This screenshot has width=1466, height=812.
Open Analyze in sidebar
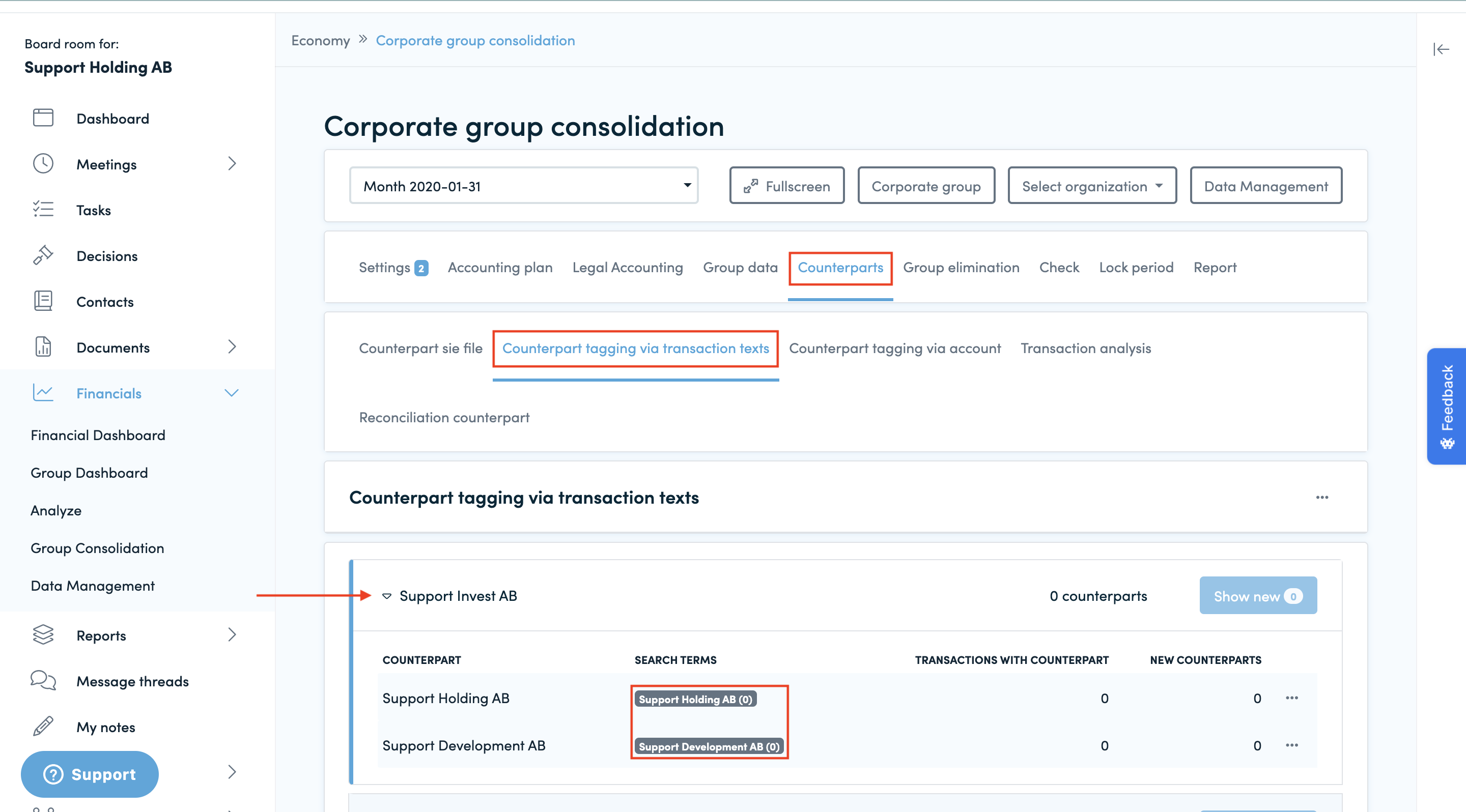tap(56, 511)
